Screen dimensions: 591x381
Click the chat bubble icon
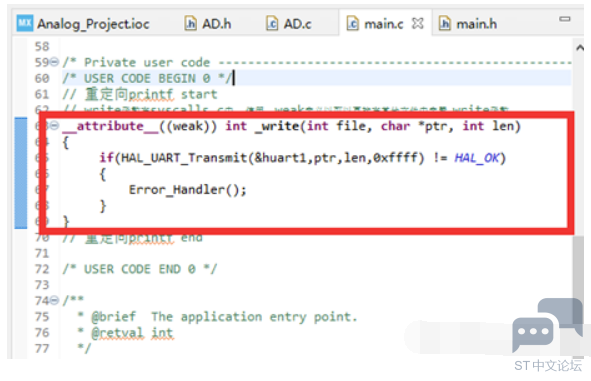coord(547,326)
